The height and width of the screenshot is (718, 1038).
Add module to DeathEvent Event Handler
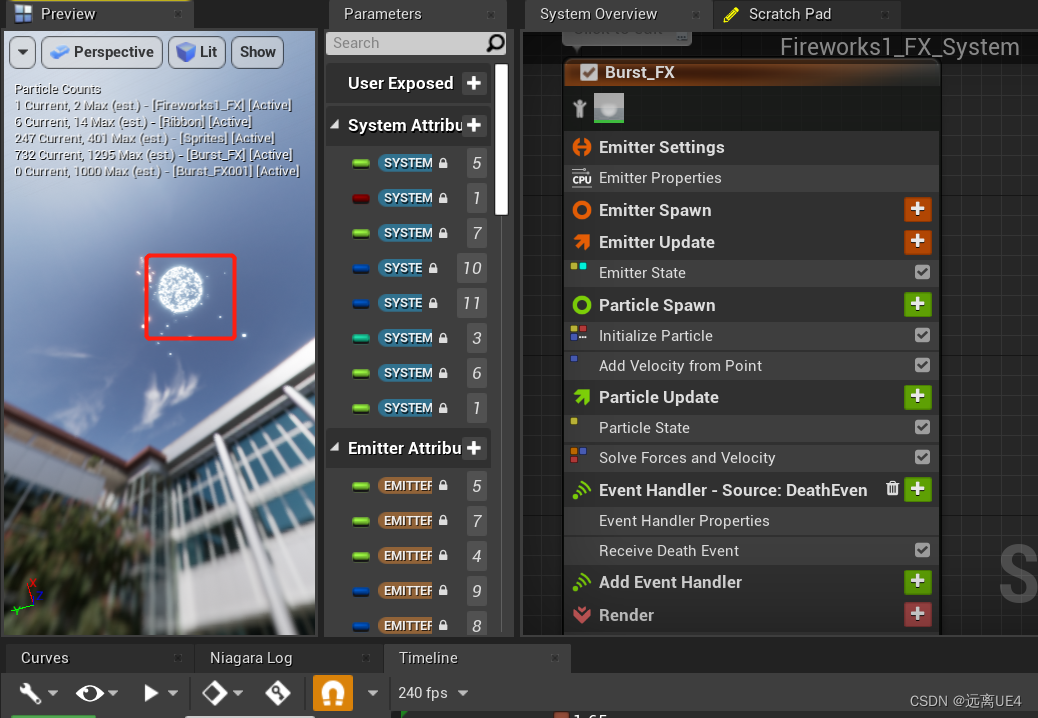[918, 489]
